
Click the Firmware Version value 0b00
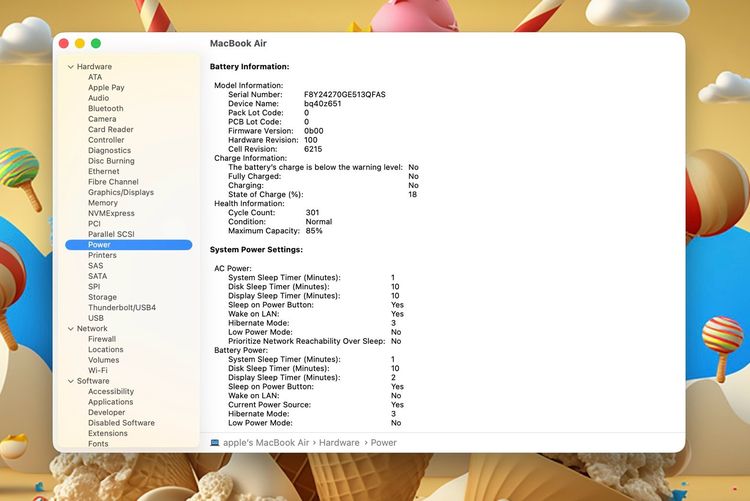point(313,131)
